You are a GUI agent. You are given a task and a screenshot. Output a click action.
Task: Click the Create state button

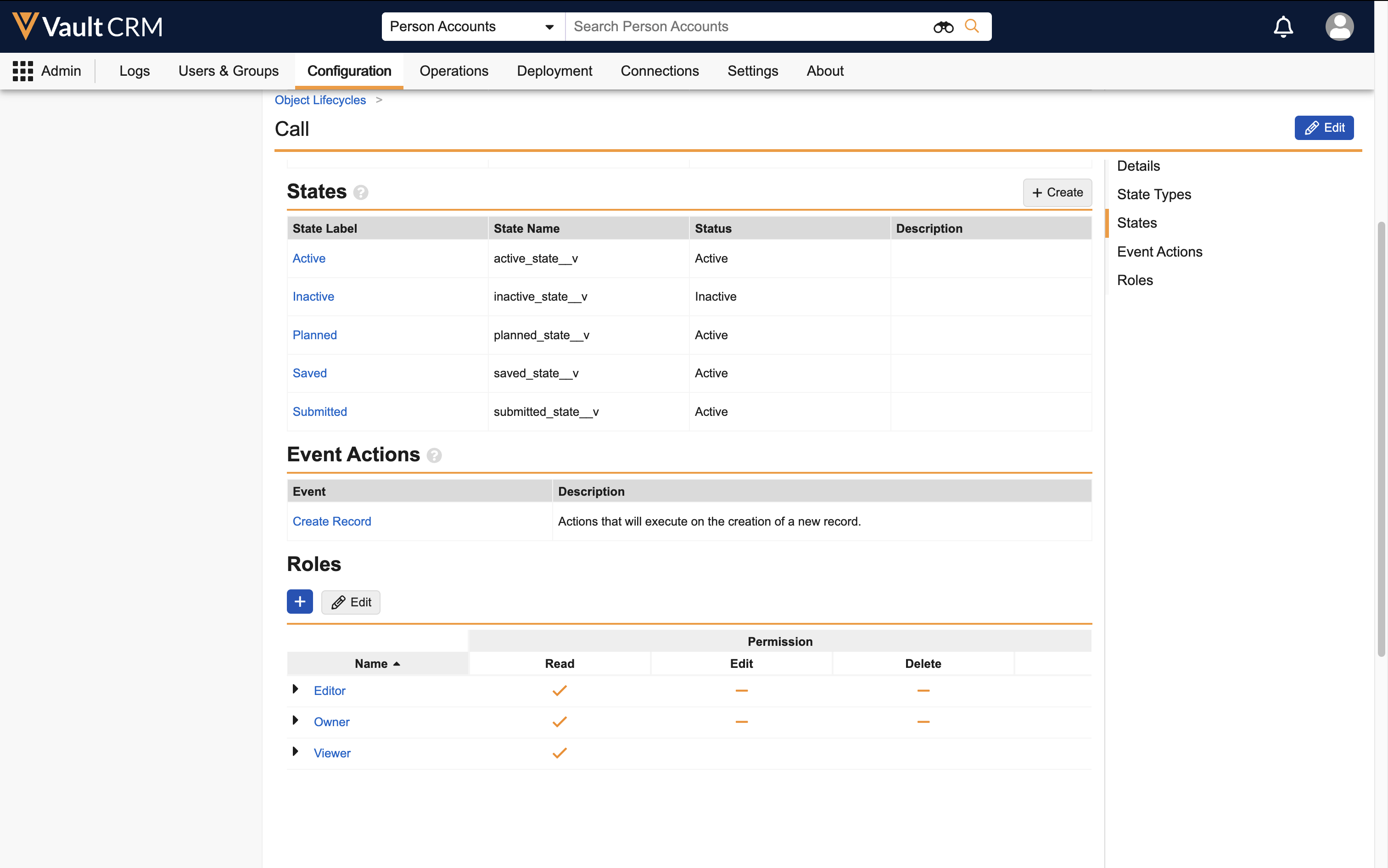pos(1057,193)
